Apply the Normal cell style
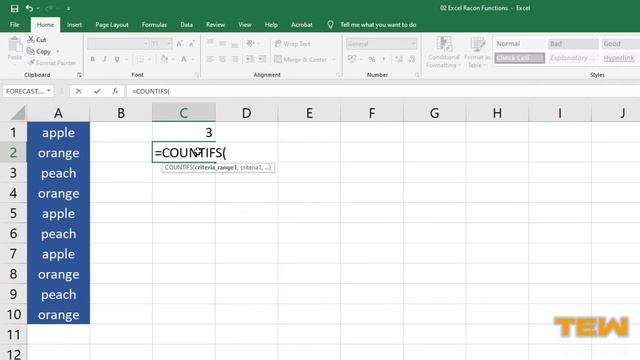Image resolution: width=640 pixels, height=360 pixels. 520,44
